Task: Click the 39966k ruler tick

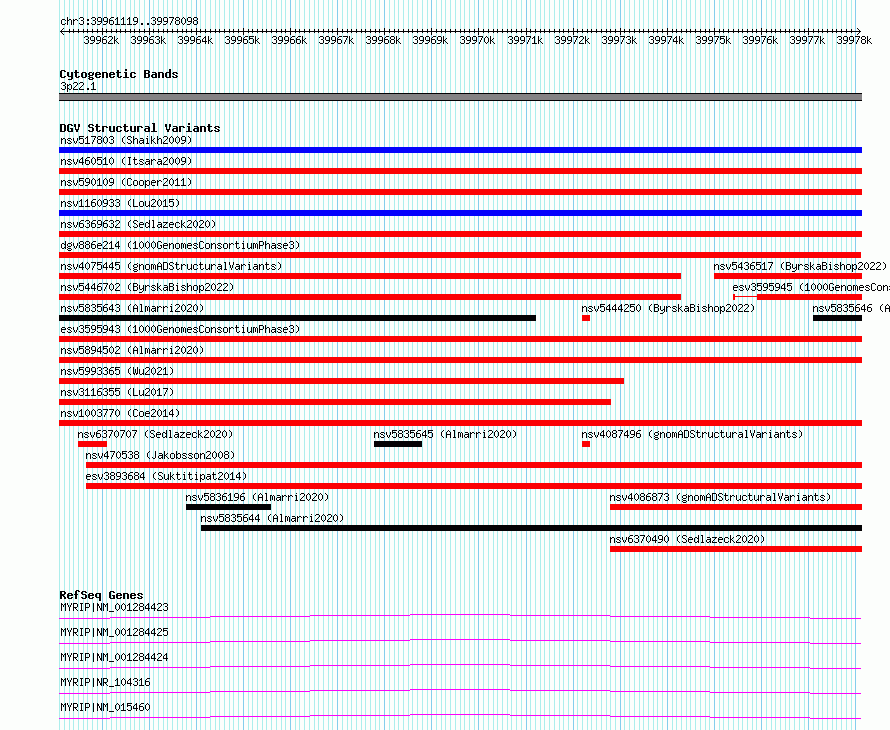Action: point(289,40)
